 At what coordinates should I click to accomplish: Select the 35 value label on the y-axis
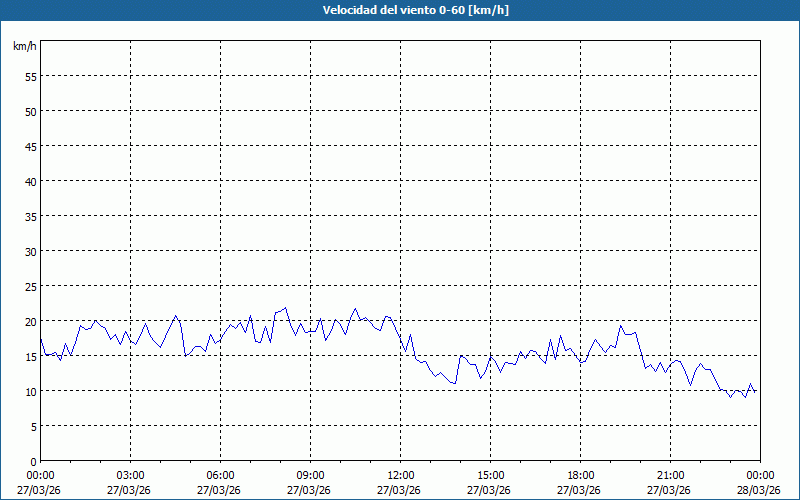[x=30, y=216]
